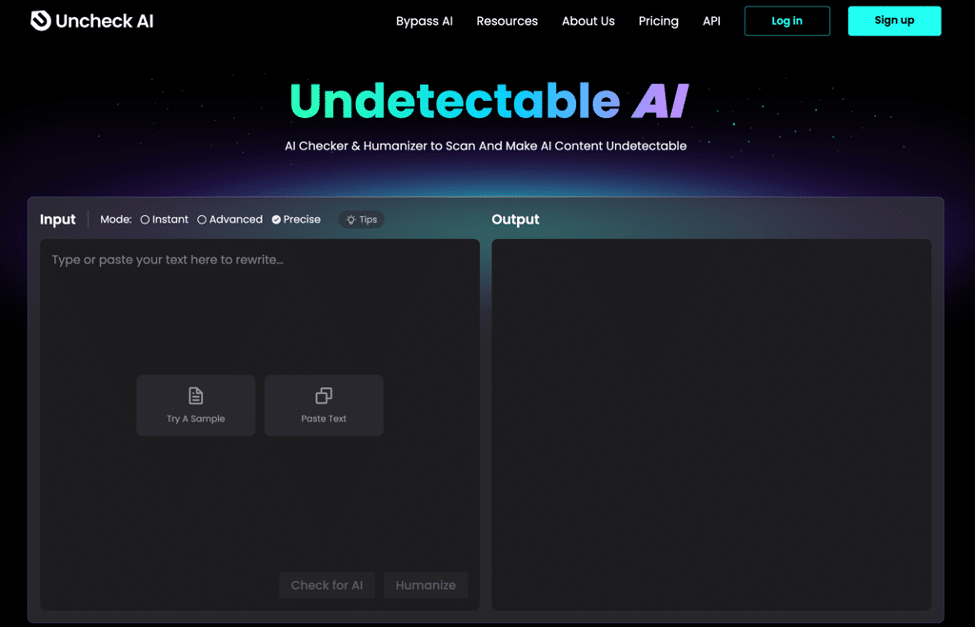
Task: Click the Humanize button
Action: 426,585
